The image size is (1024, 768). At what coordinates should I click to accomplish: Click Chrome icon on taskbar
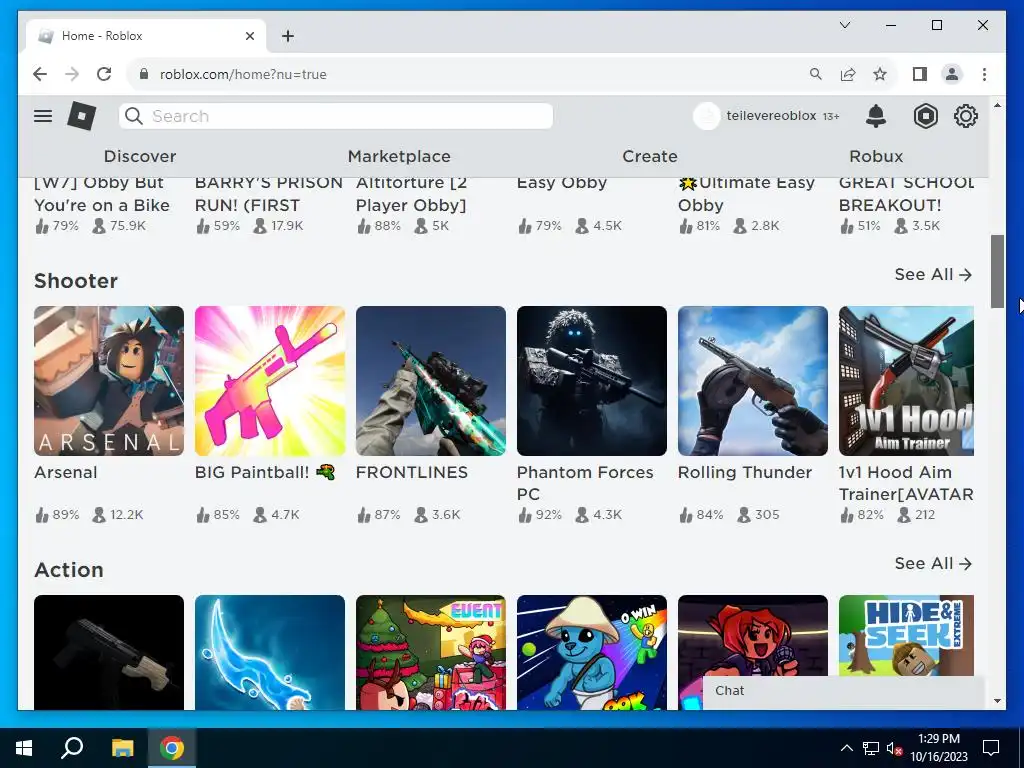[x=172, y=748]
